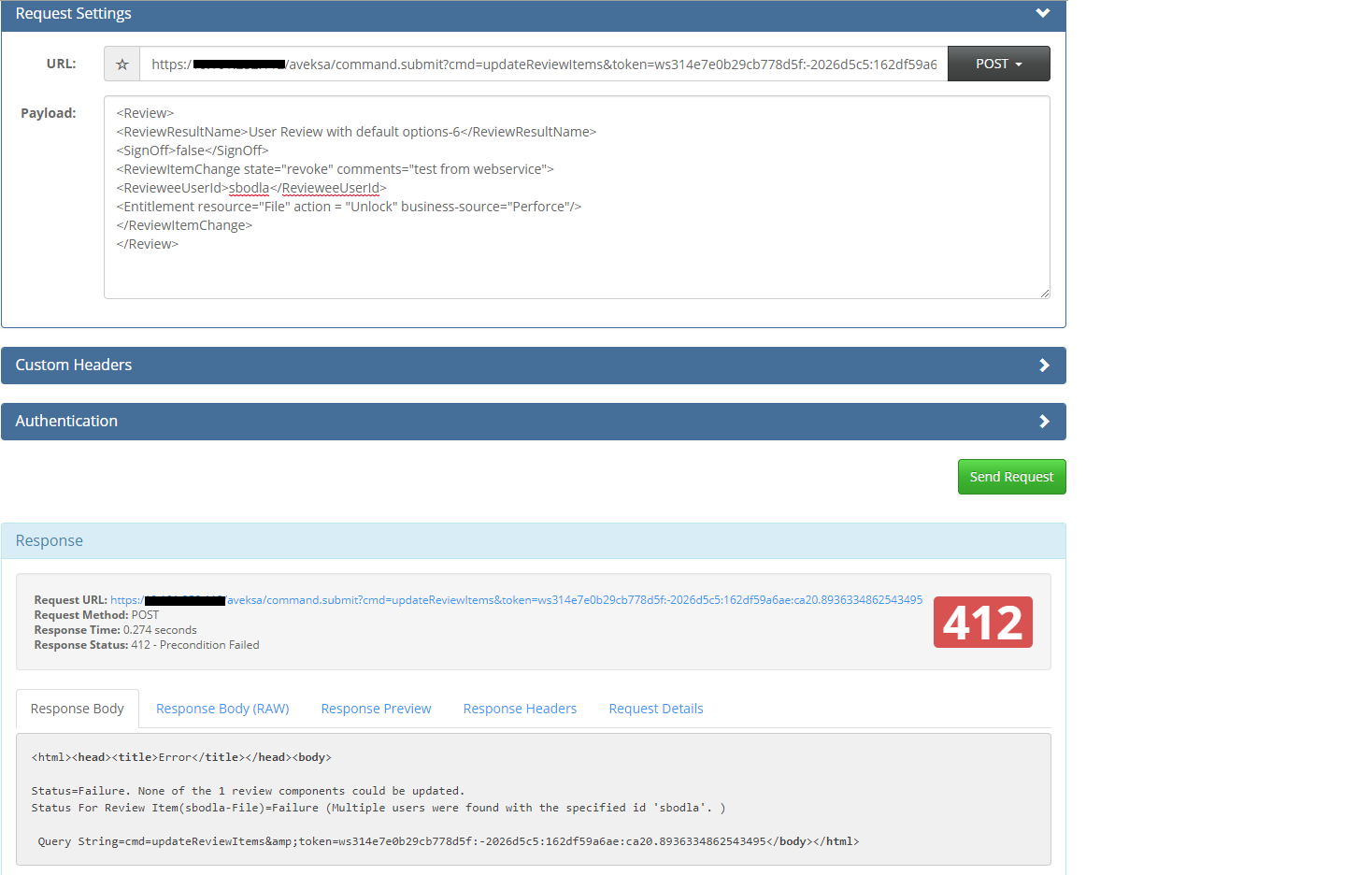Image resolution: width=1372 pixels, height=875 pixels.
Task: Switch to the Response Body (RAW) tab
Action: (x=222, y=708)
